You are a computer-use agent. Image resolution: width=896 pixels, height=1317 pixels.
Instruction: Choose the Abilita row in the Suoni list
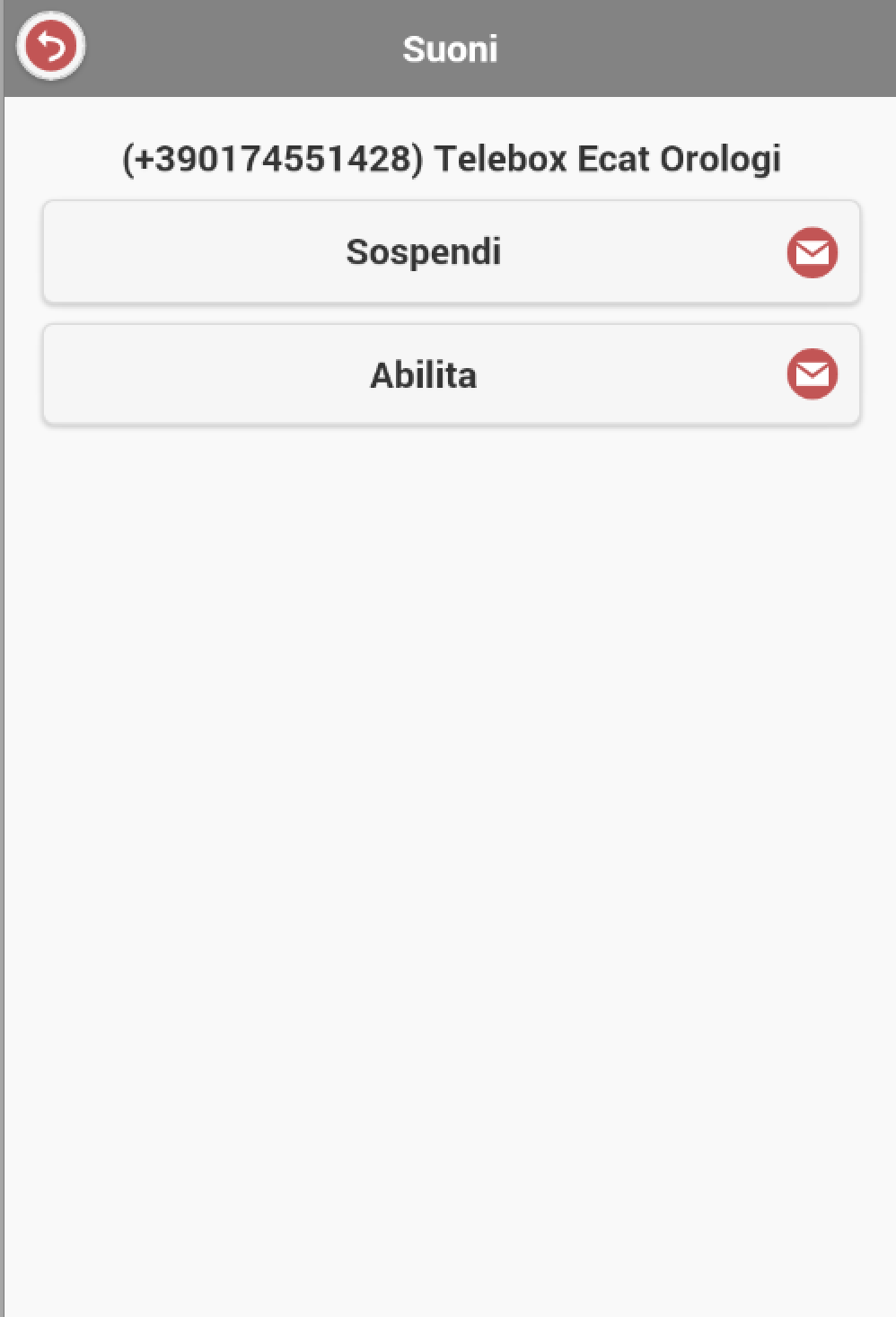424,374
